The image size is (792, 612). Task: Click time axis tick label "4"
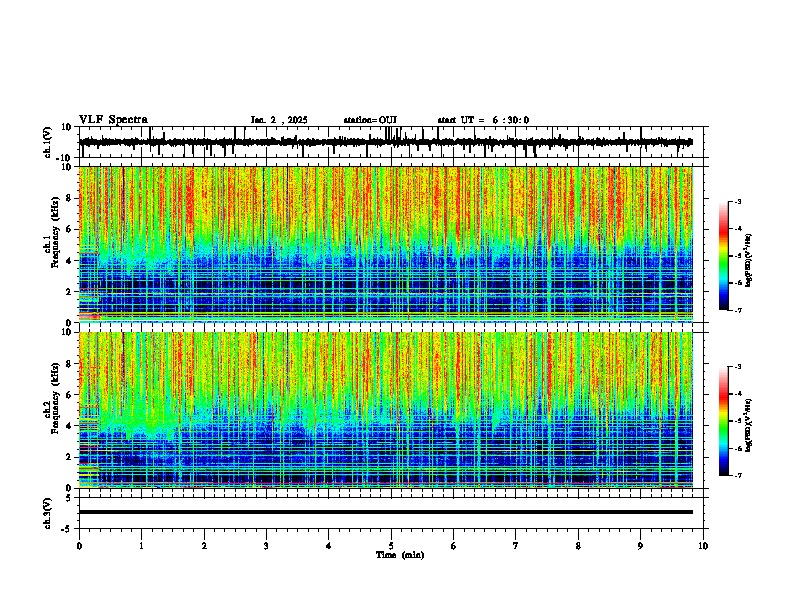329,546
